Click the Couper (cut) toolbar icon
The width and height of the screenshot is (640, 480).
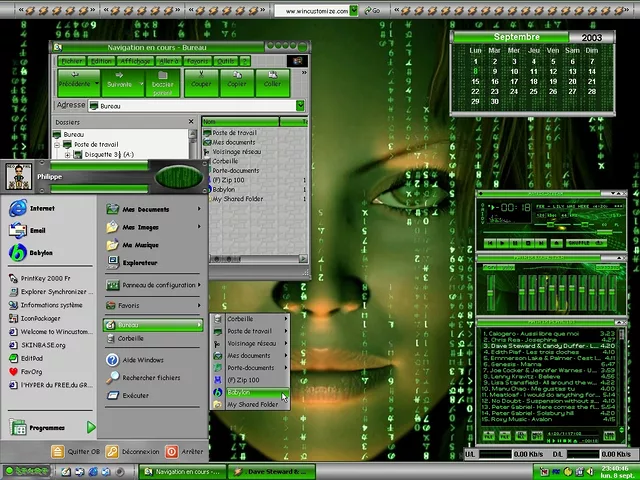click(202, 80)
